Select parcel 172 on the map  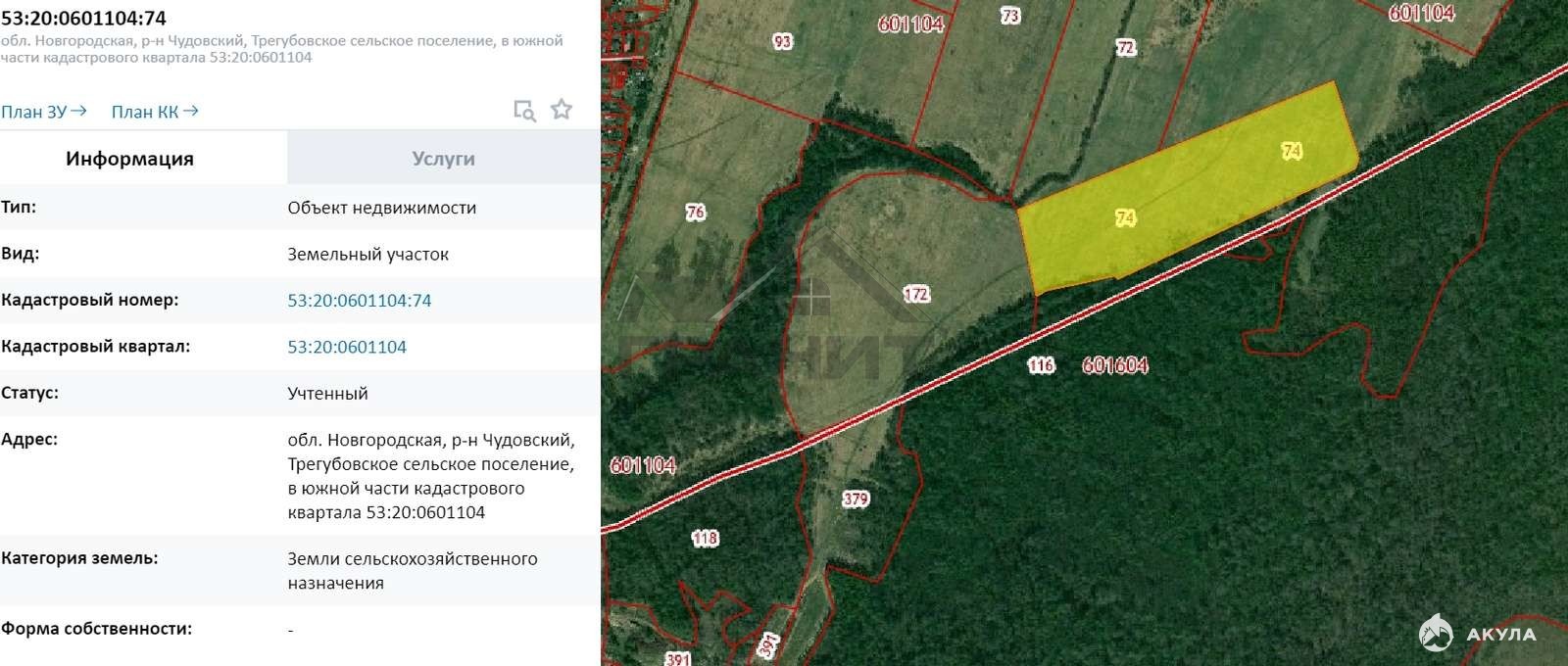[x=916, y=294]
